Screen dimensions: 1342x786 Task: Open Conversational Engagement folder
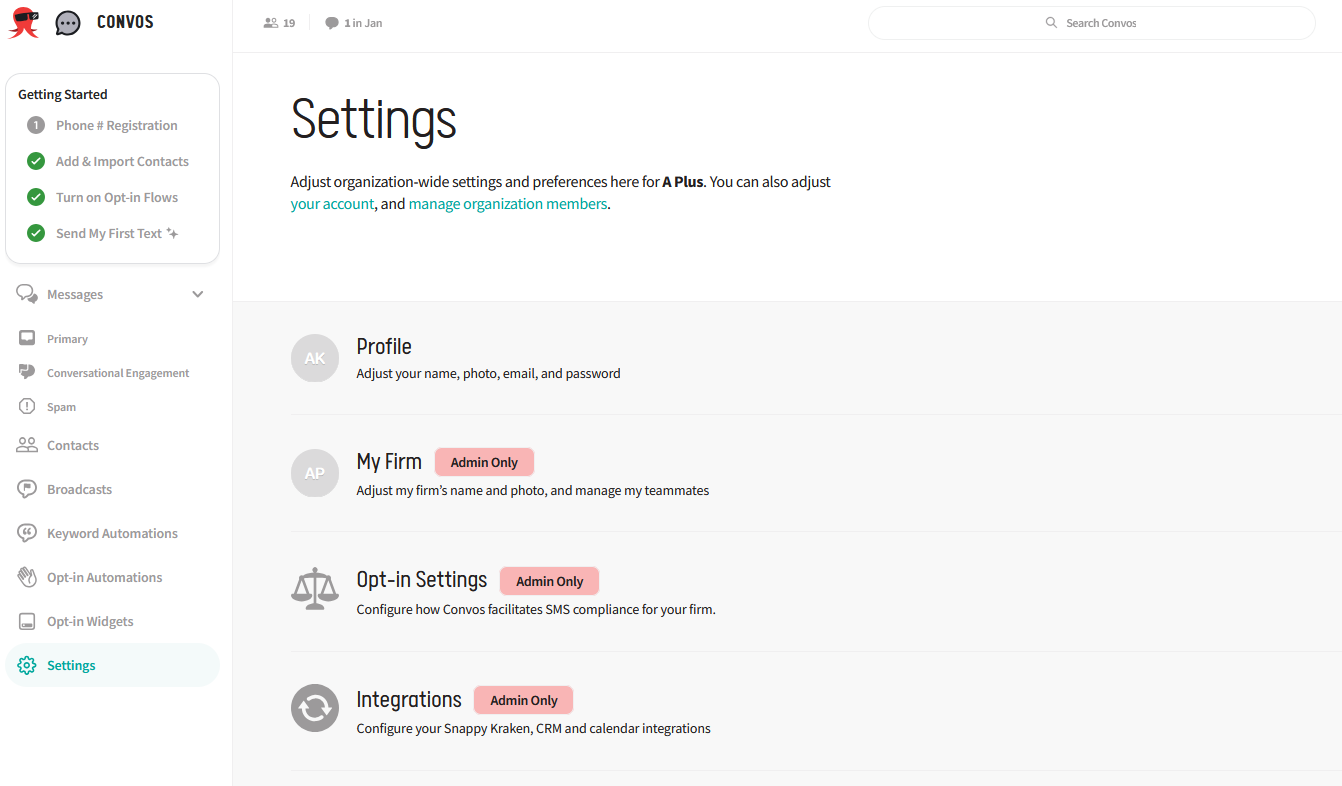coord(118,373)
